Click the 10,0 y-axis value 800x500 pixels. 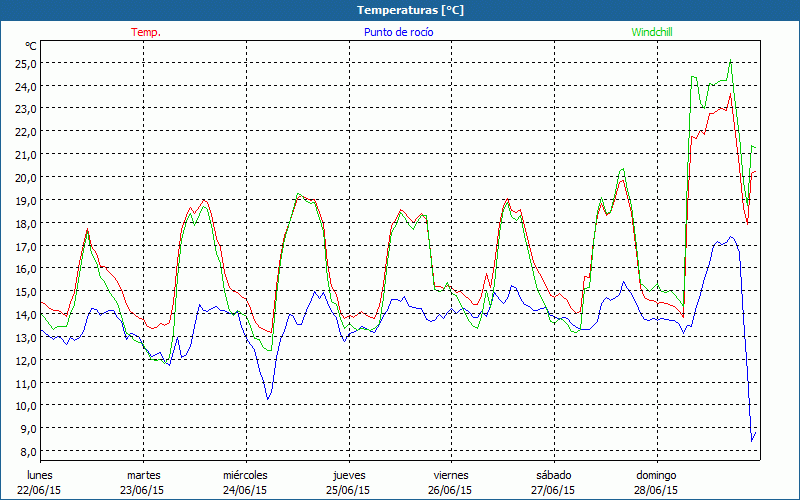click(25, 405)
